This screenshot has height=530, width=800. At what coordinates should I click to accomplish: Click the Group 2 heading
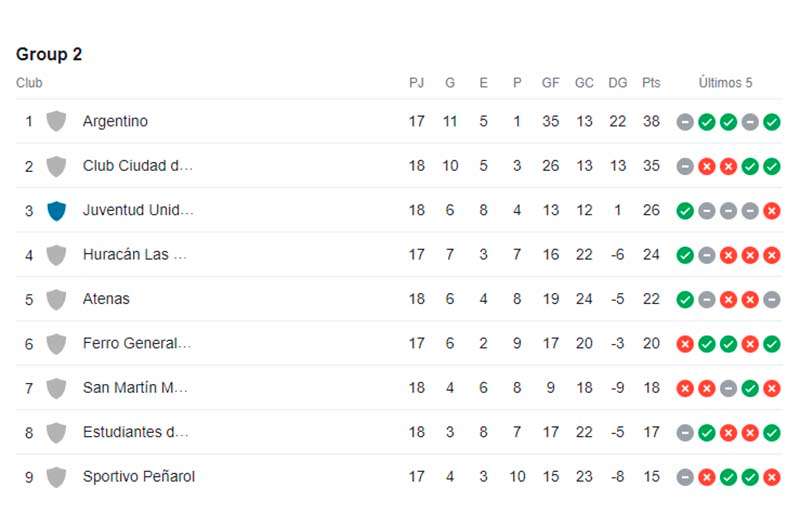tap(49, 54)
